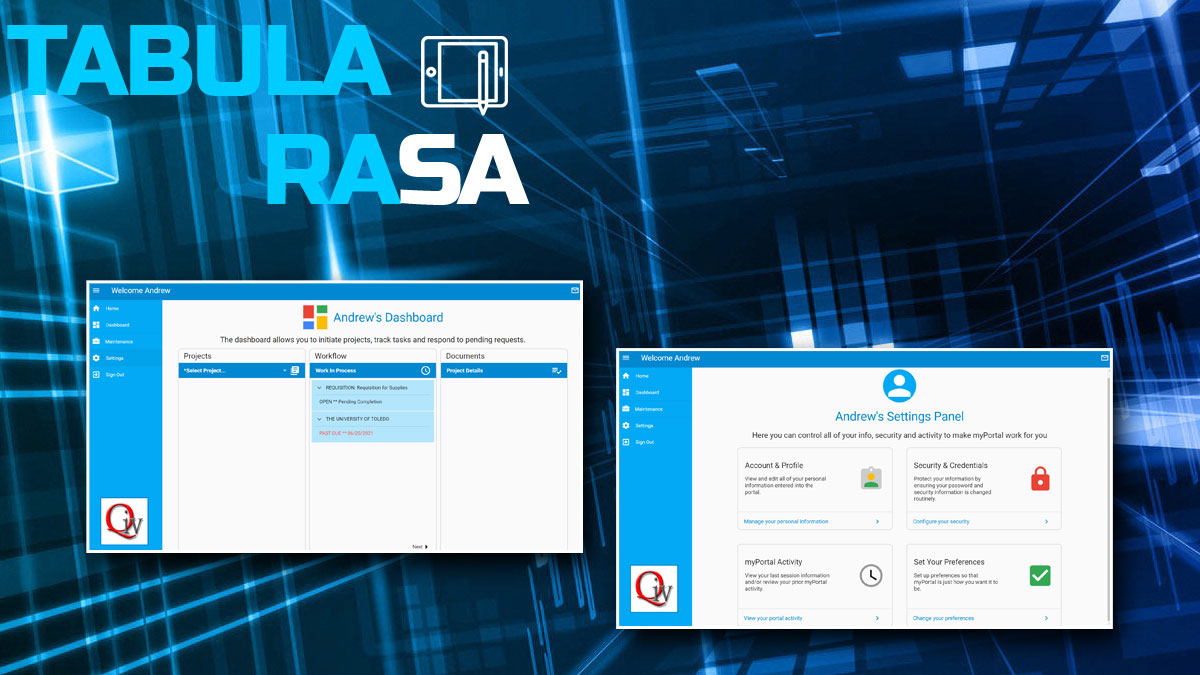Click the QW logo in the Settings Panel window
The image size is (1200, 675).
pos(654,589)
